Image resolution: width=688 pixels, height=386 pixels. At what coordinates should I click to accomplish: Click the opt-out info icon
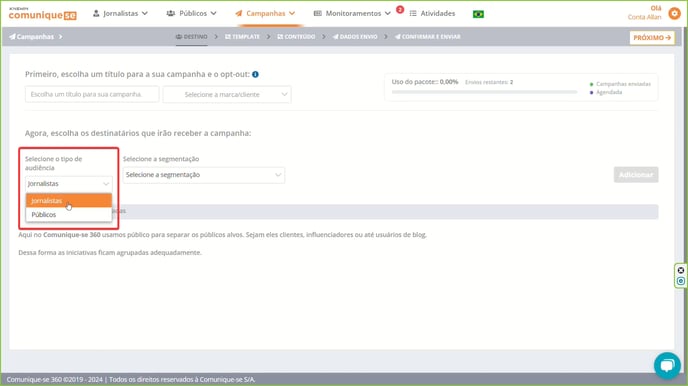[255, 75]
